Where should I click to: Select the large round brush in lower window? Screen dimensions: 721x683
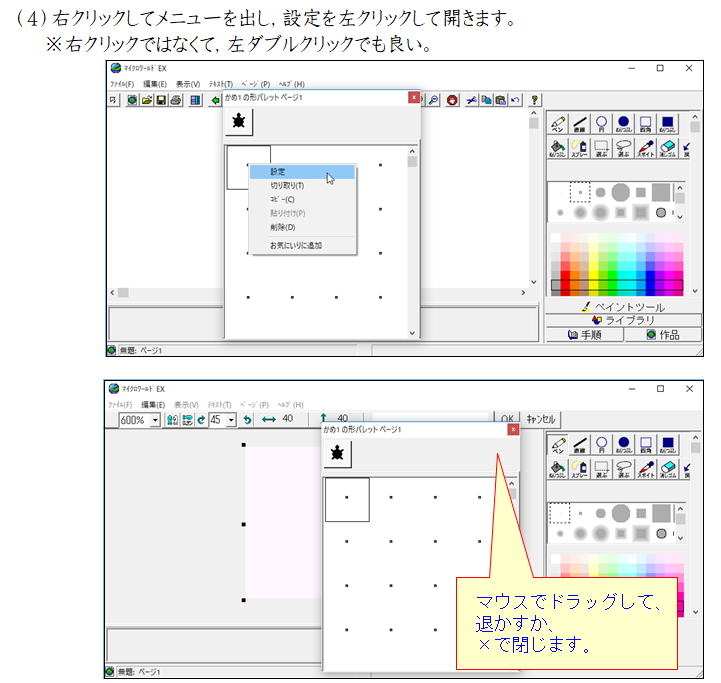coord(620,513)
